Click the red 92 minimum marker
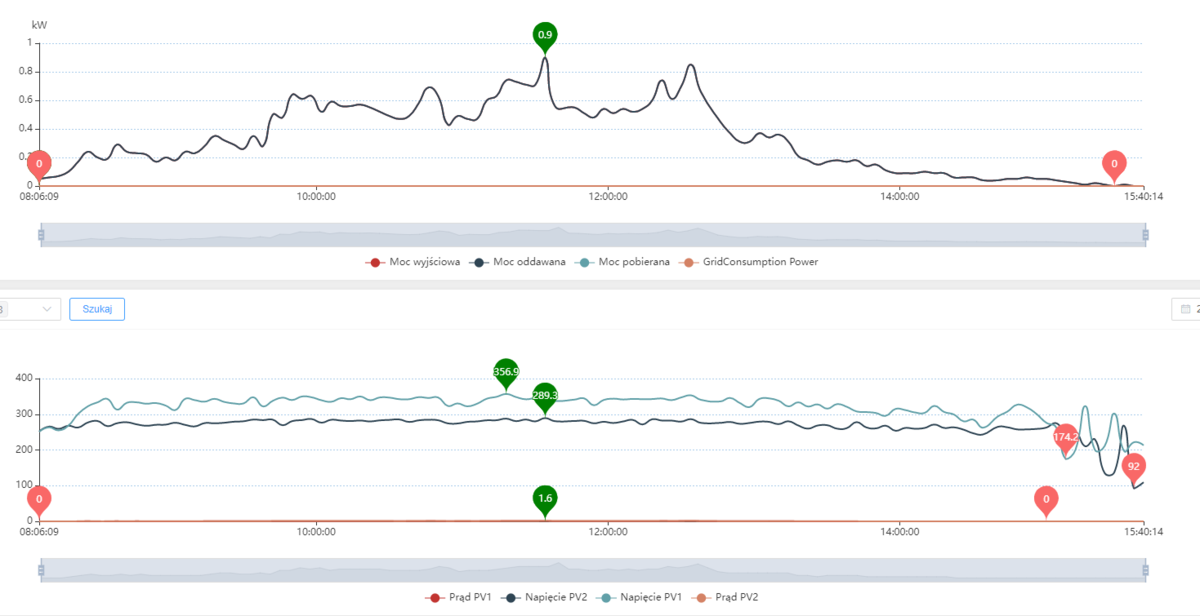1200x616 pixels. click(1133, 466)
